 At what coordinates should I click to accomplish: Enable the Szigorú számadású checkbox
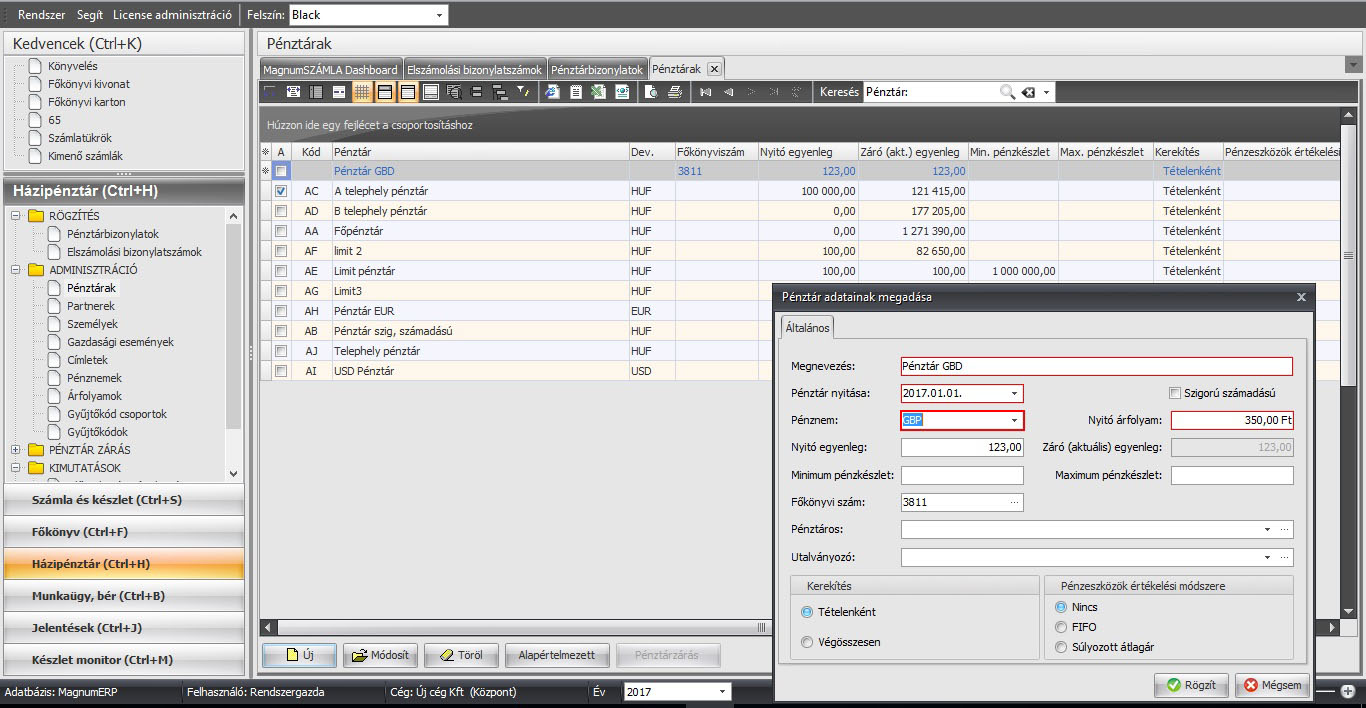click(x=1176, y=393)
